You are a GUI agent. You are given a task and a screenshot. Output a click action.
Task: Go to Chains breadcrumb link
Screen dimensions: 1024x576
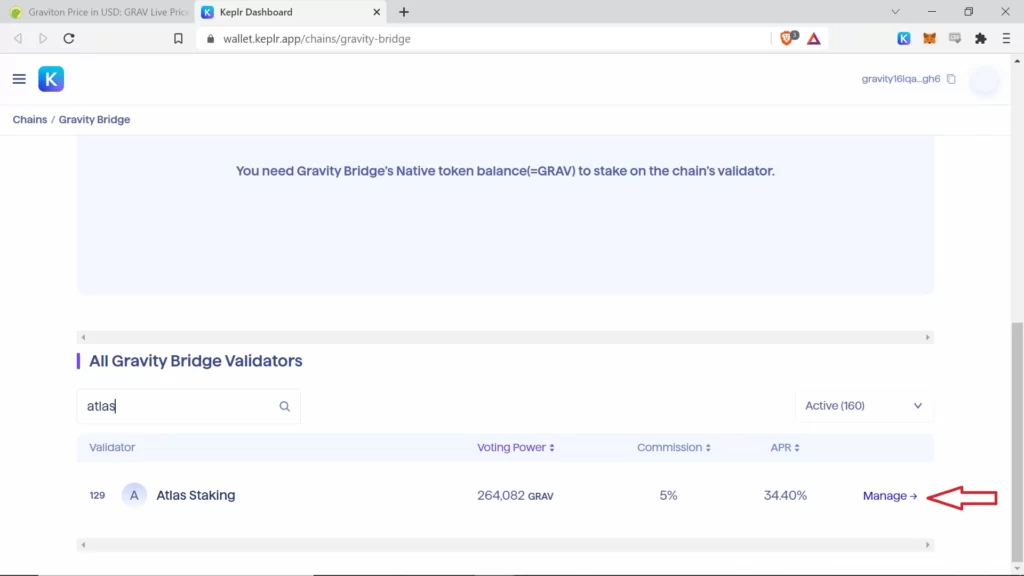click(30, 120)
